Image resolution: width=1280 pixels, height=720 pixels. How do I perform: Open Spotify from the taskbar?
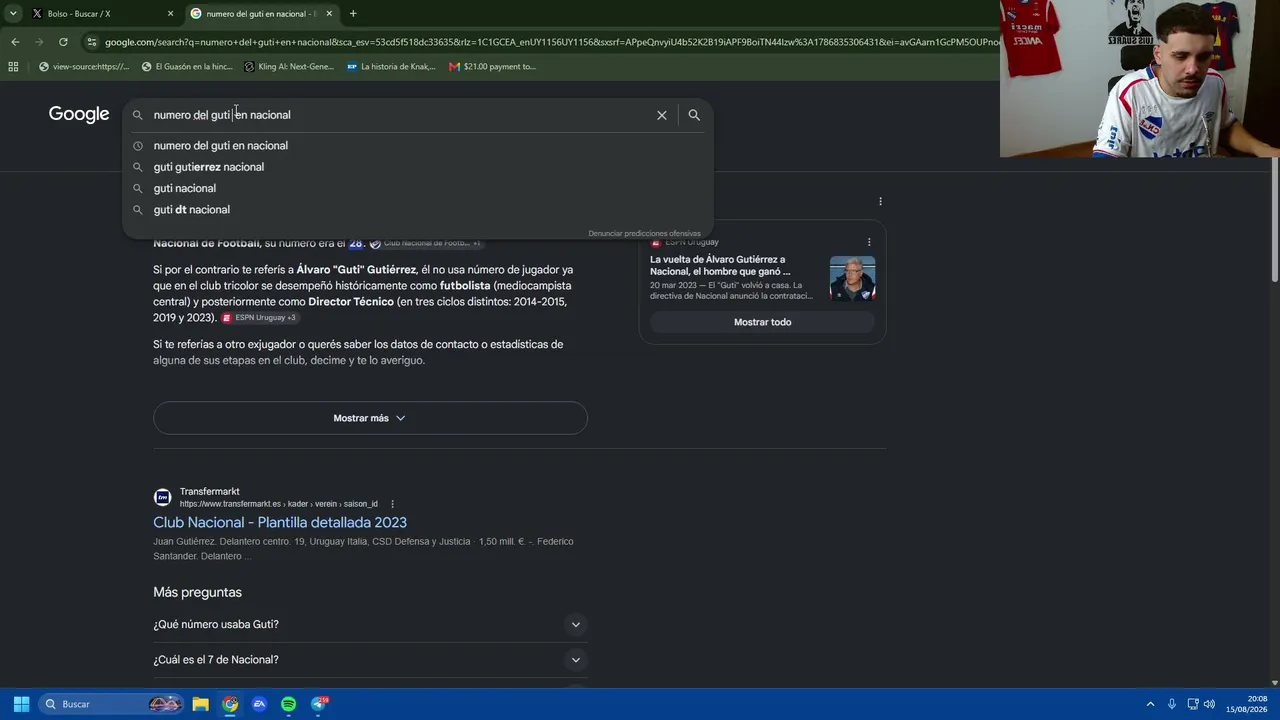click(x=288, y=704)
